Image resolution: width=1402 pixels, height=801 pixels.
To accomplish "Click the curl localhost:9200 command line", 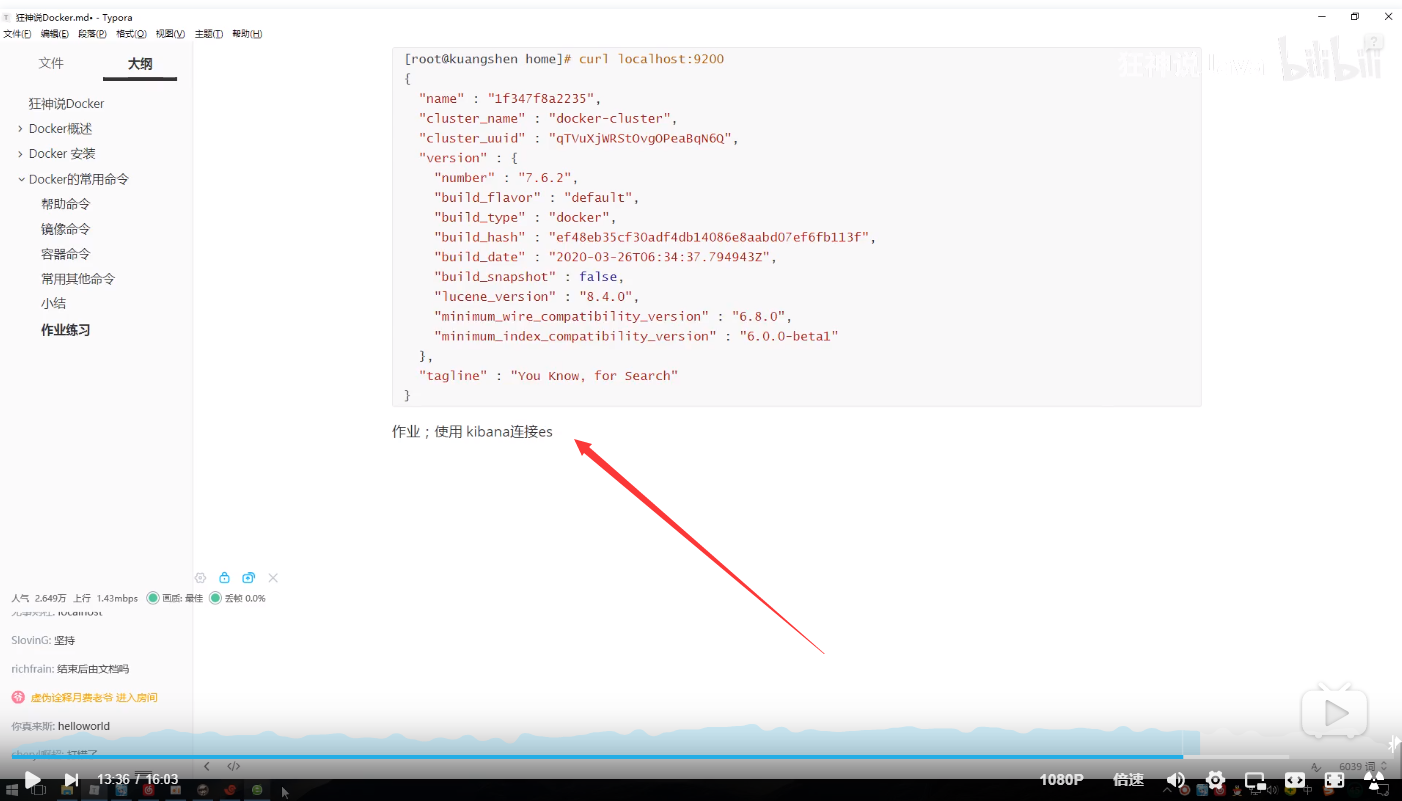I will click(x=564, y=59).
